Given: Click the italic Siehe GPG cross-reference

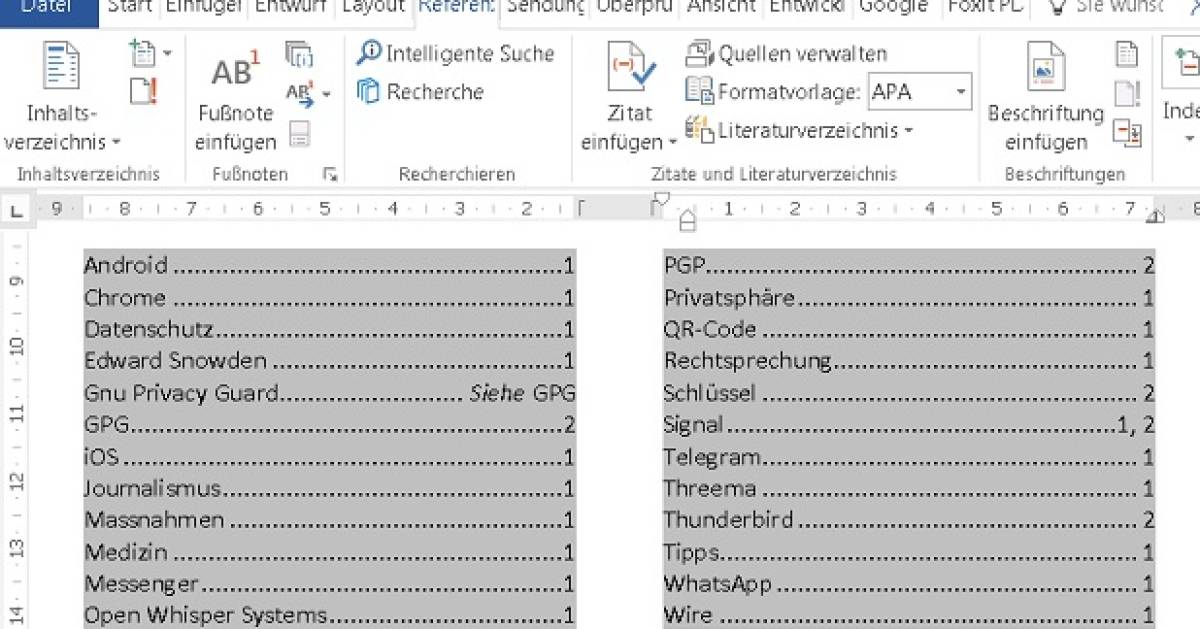Looking at the screenshot, I should click(x=522, y=393).
